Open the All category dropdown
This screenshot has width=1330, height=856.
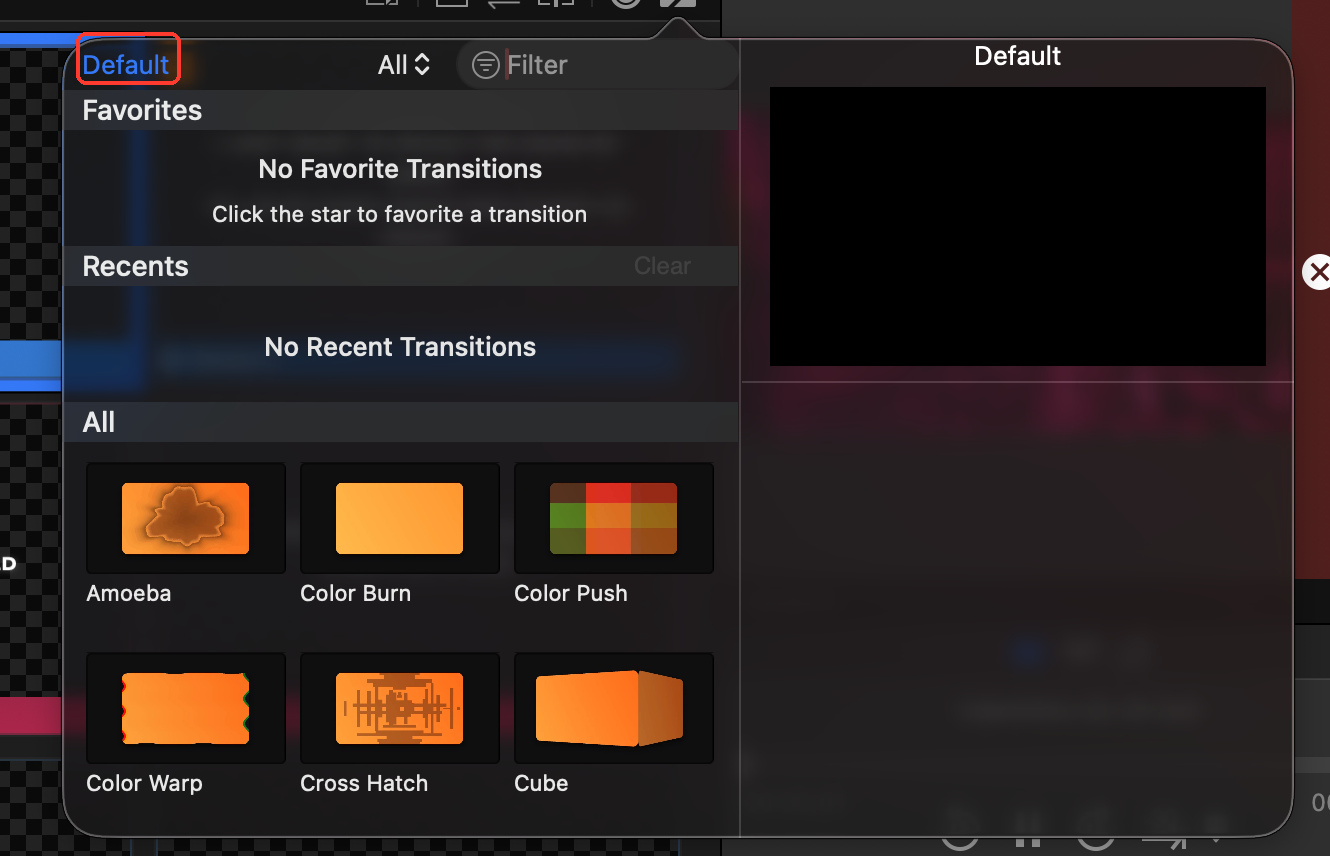click(x=404, y=65)
